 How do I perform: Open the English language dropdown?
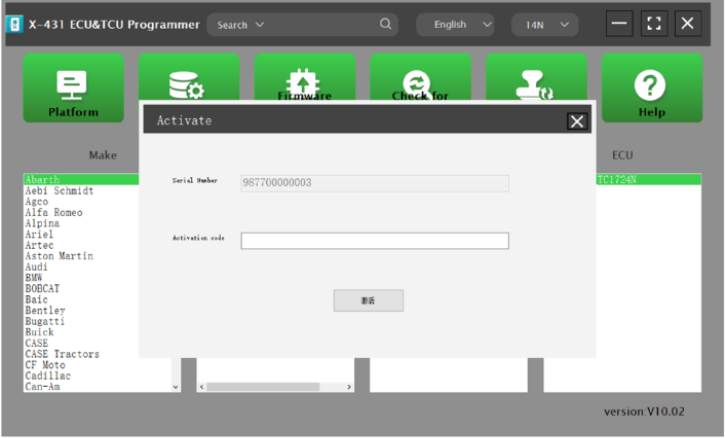[456, 24]
